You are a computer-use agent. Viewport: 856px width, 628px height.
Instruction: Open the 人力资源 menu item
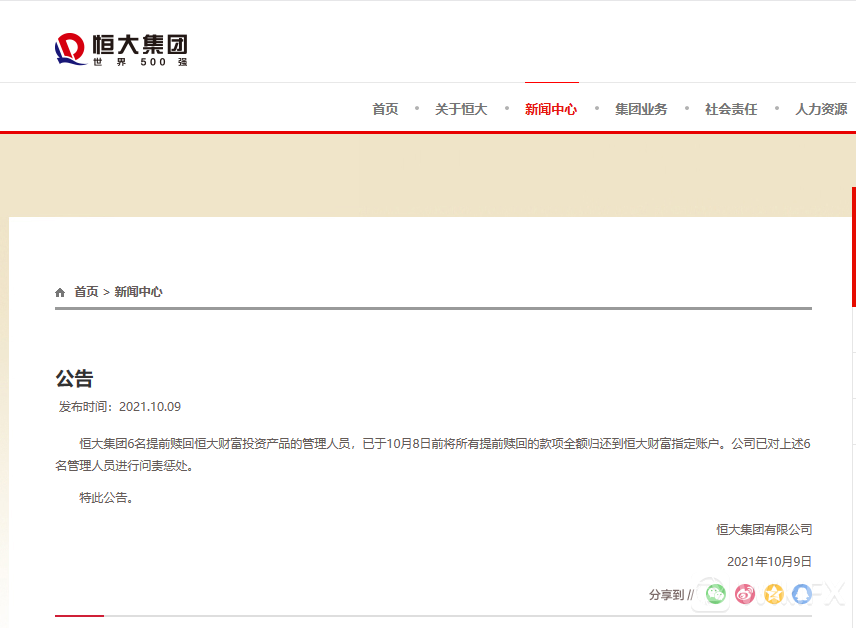(x=822, y=109)
